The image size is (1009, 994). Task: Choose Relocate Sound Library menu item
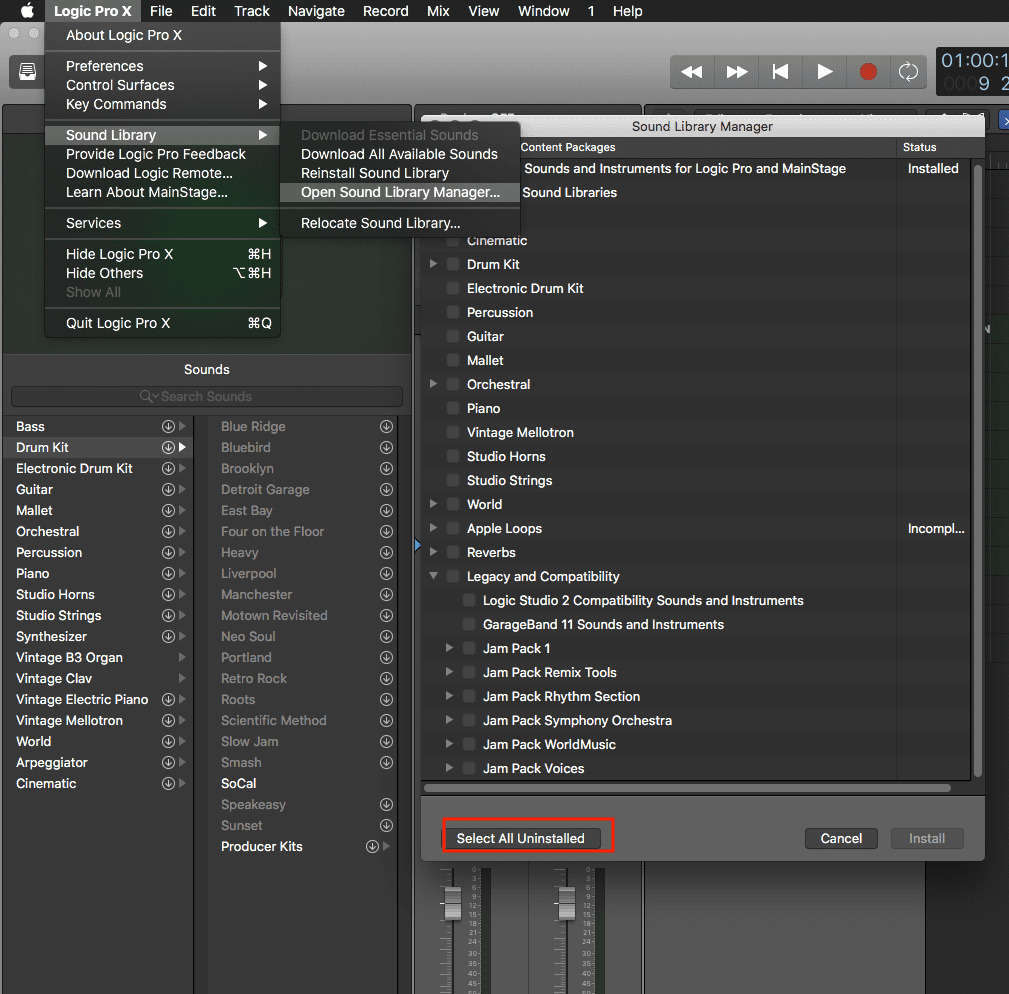400,223
